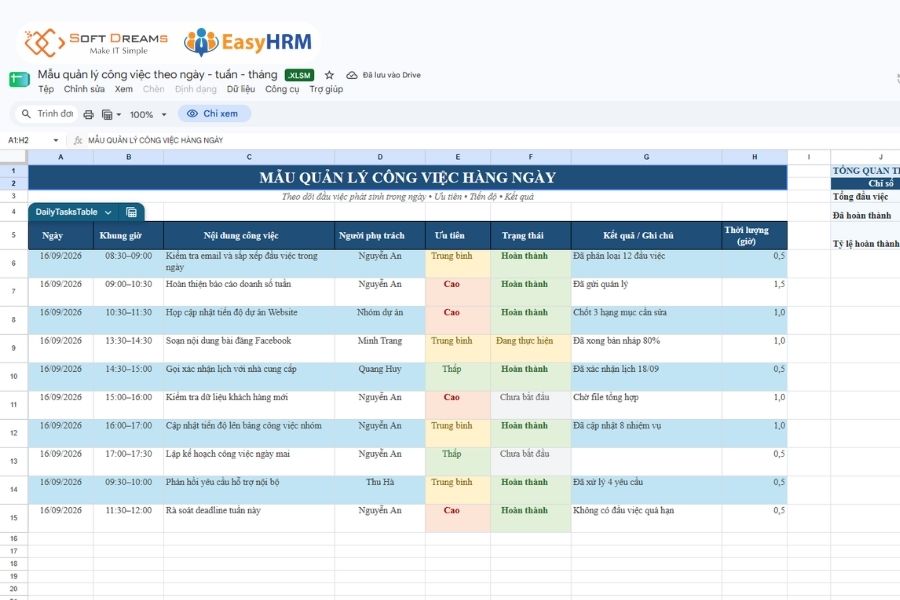Image resolution: width=900 pixels, height=600 pixels.
Task: Click the 'Đã xong bản nháp 80%' cell
Action: tap(646, 348)
